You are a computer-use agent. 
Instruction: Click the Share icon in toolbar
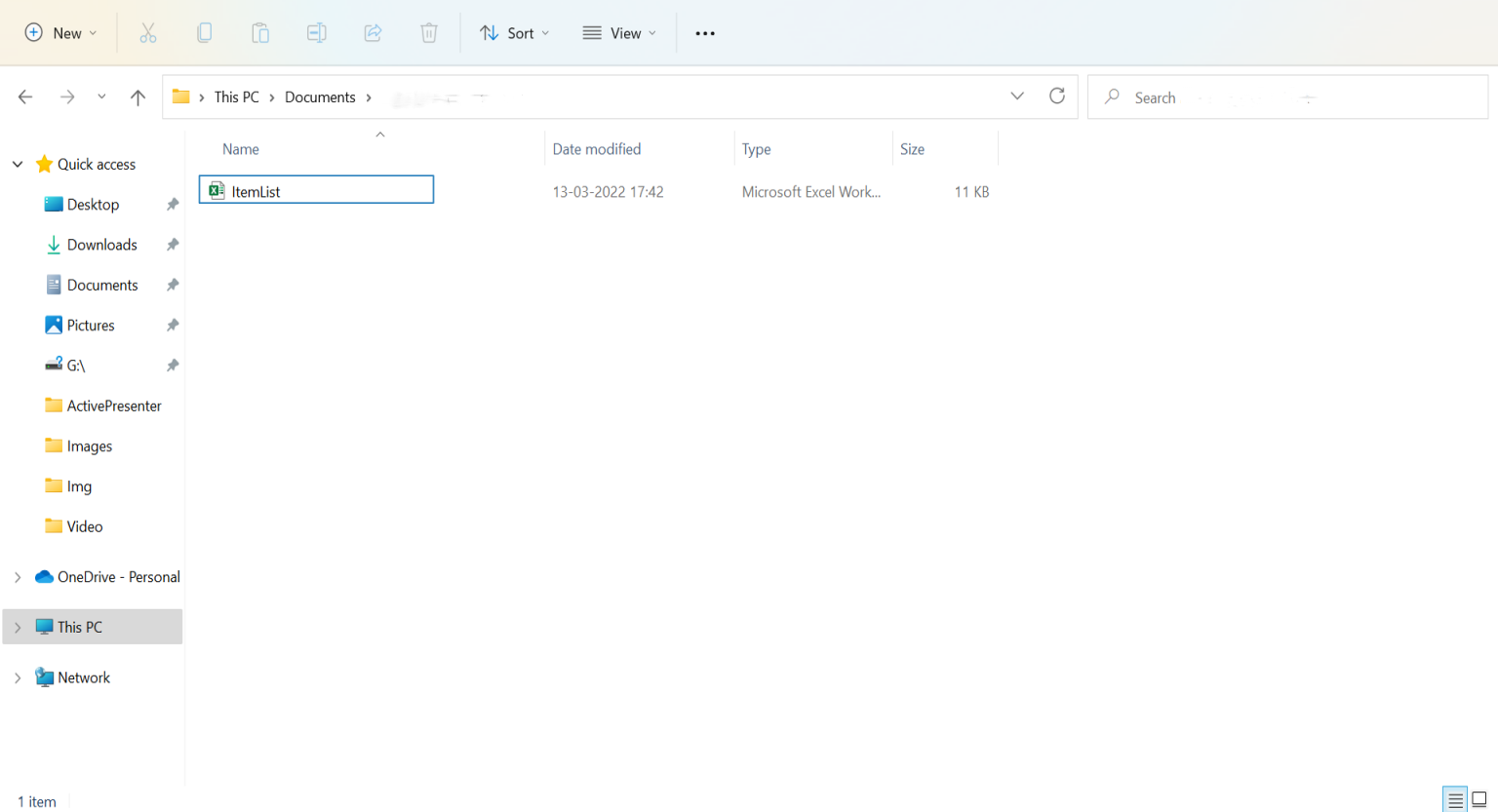click(x=373, y=33)
